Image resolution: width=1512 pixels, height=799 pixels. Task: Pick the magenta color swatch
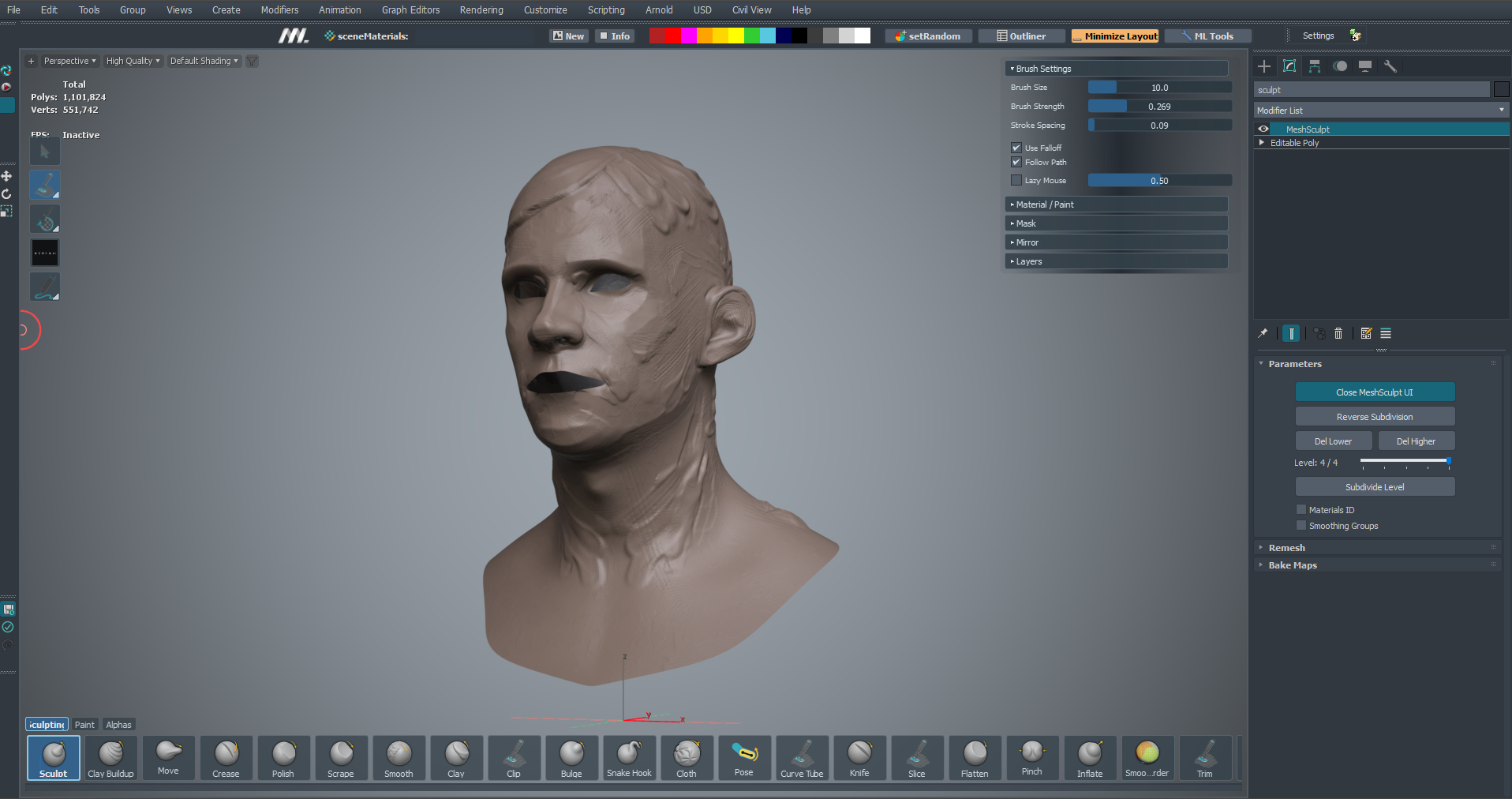click(x=689, y=36)
